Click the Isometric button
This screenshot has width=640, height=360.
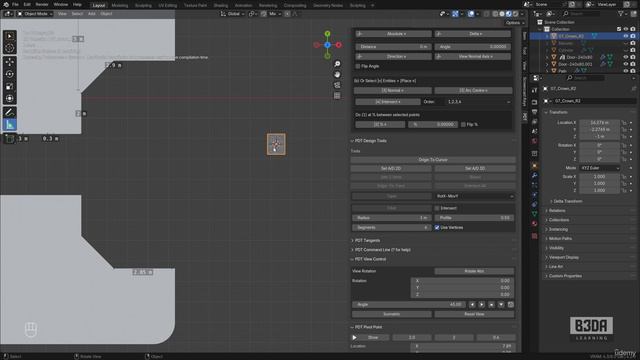pos(391,314)
